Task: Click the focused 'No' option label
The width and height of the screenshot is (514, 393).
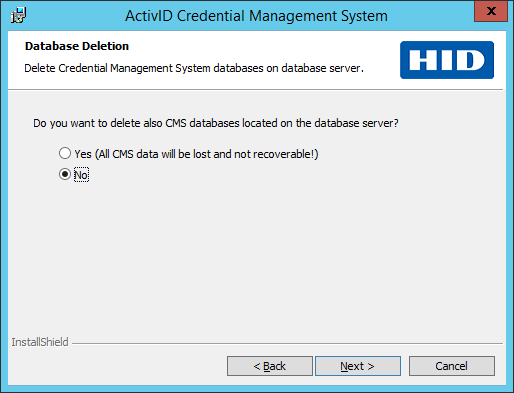Action: tap(81, 175)
